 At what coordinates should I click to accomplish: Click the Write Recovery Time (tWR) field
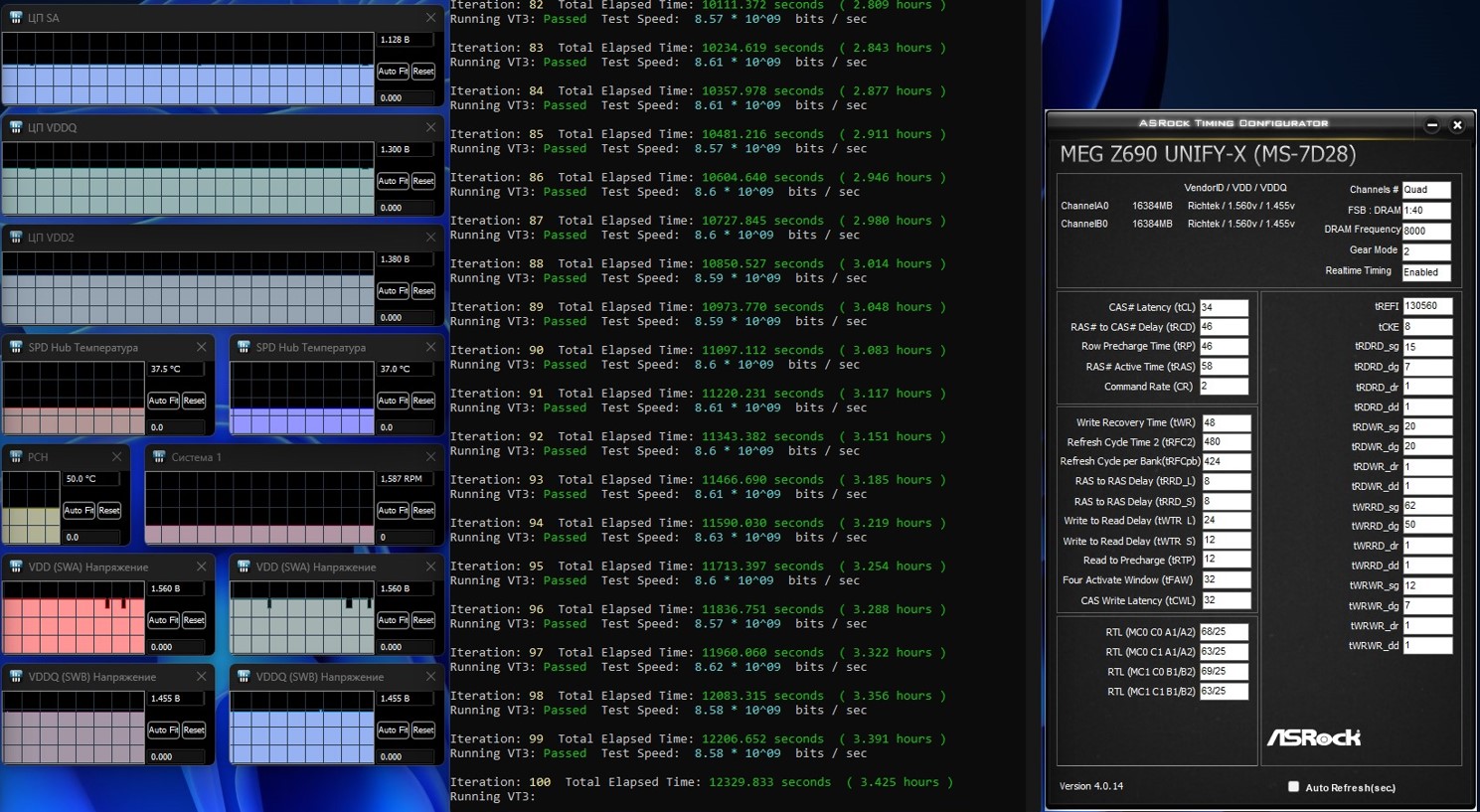pyautogui.click(x=1227, y=422)
